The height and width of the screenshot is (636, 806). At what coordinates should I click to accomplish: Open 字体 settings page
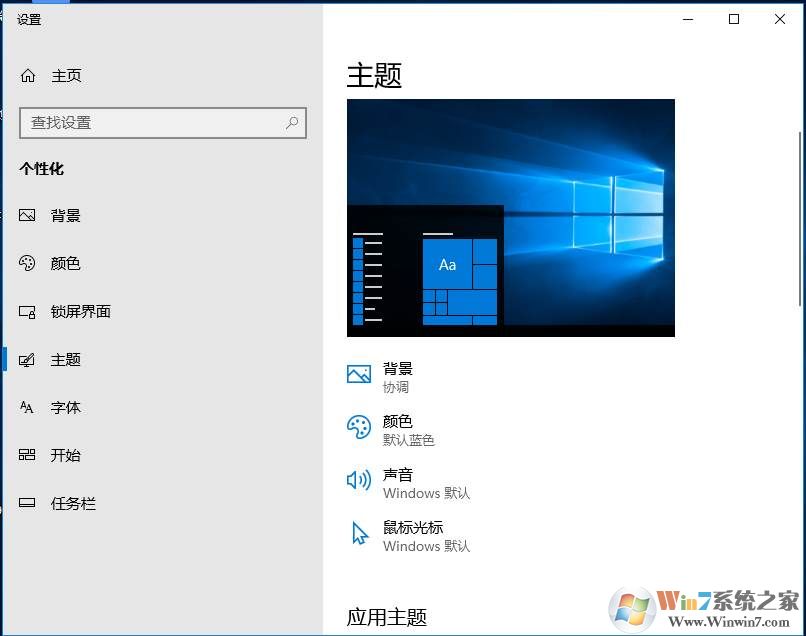click(65, 408)
